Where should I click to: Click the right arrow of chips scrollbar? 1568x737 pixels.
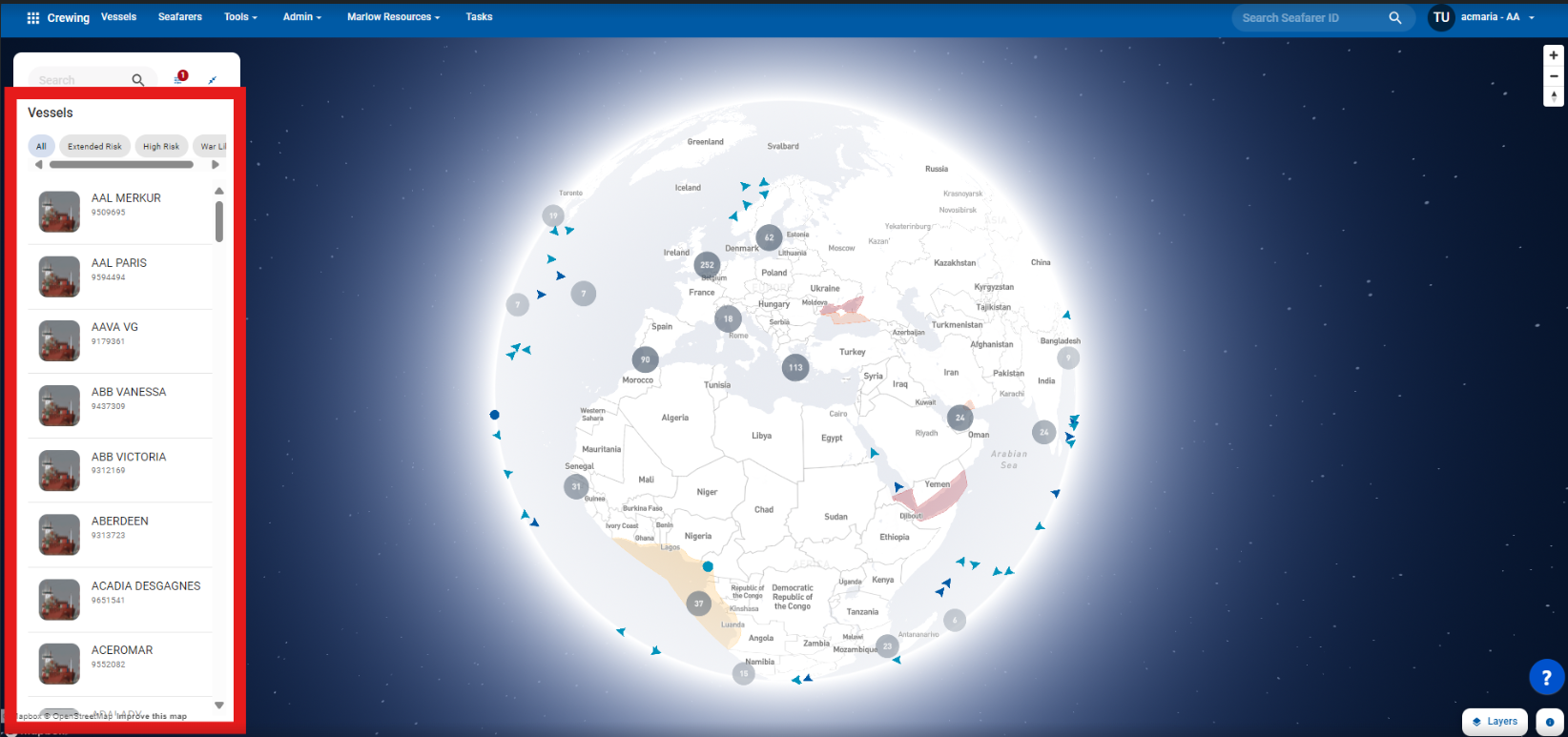coord(216,165)
